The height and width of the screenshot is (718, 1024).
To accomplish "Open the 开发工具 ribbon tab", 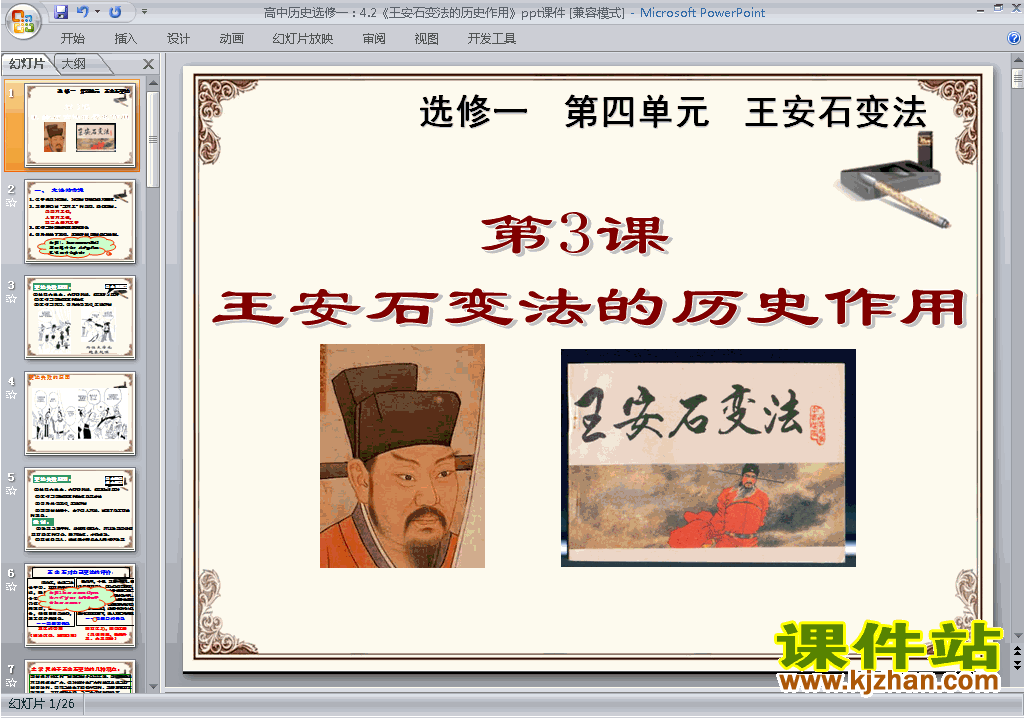I will 491,39.
